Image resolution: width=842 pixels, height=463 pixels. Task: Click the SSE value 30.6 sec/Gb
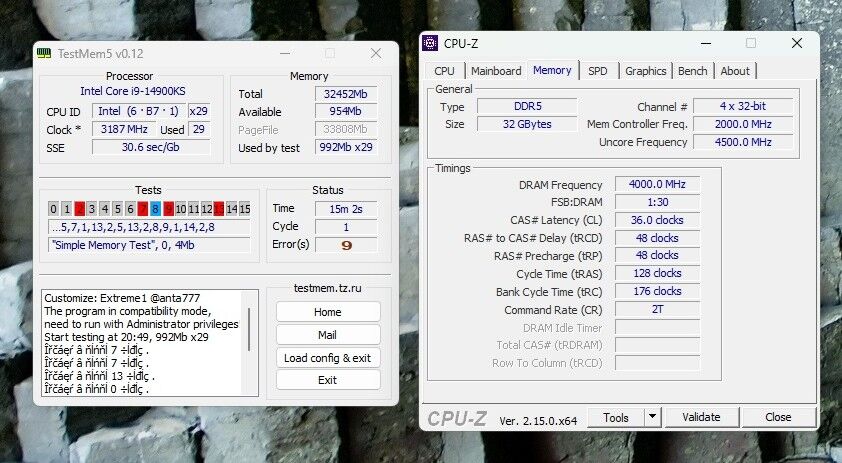tap(151, 147)
